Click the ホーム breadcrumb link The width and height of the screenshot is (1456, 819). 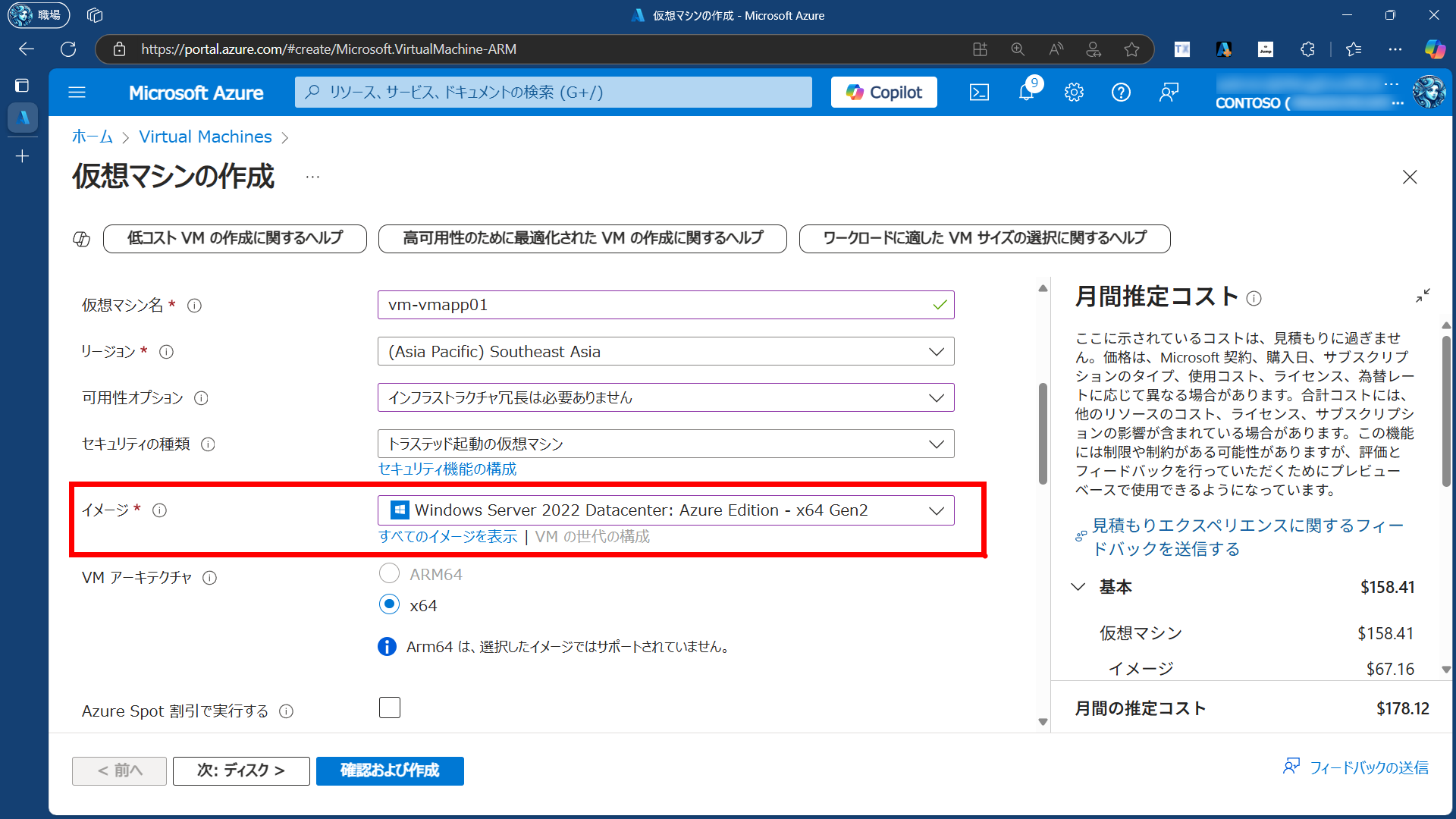[93, 136]
